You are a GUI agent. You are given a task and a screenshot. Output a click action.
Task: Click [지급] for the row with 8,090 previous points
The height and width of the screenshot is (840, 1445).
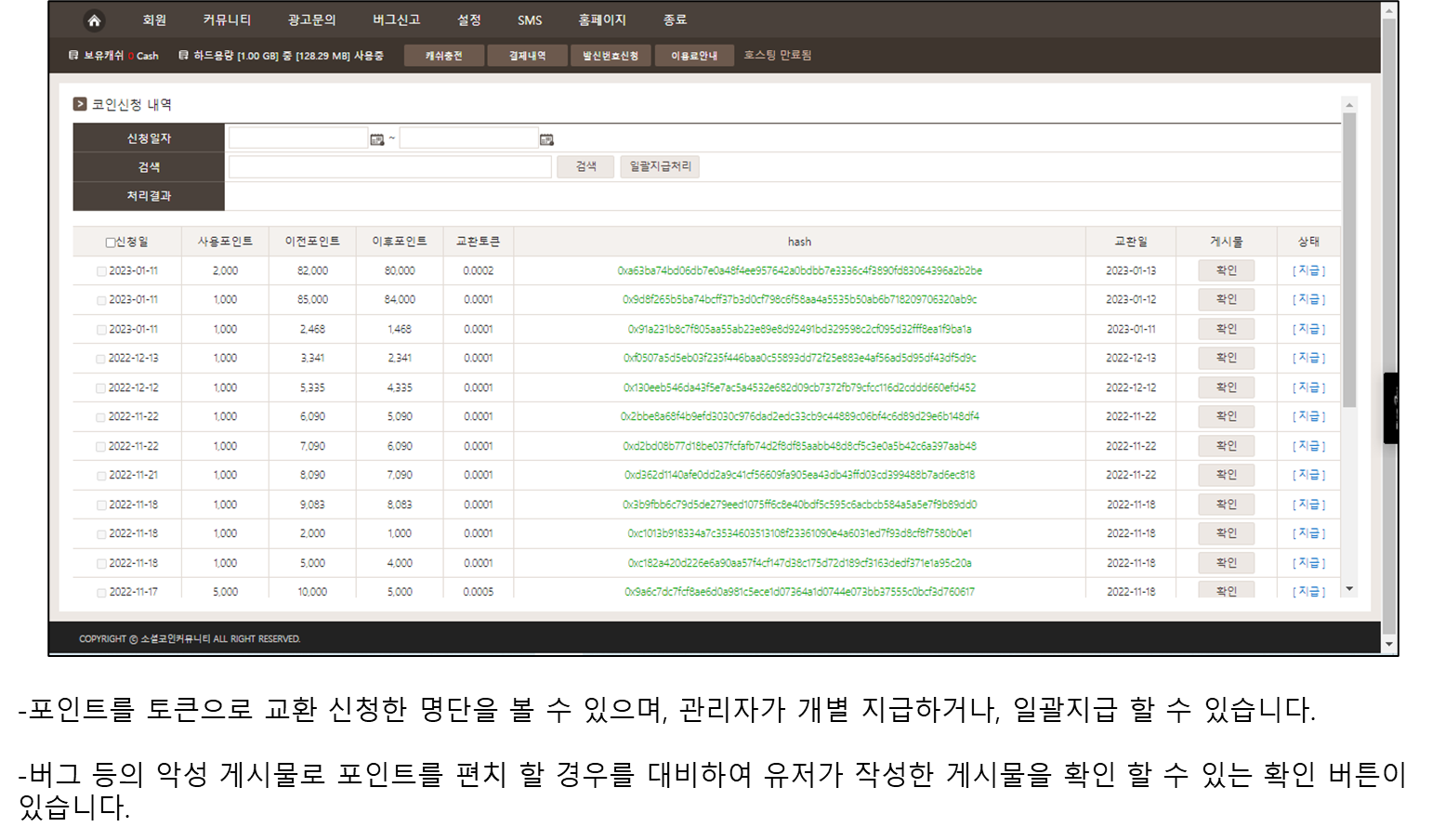(1308, 475)
